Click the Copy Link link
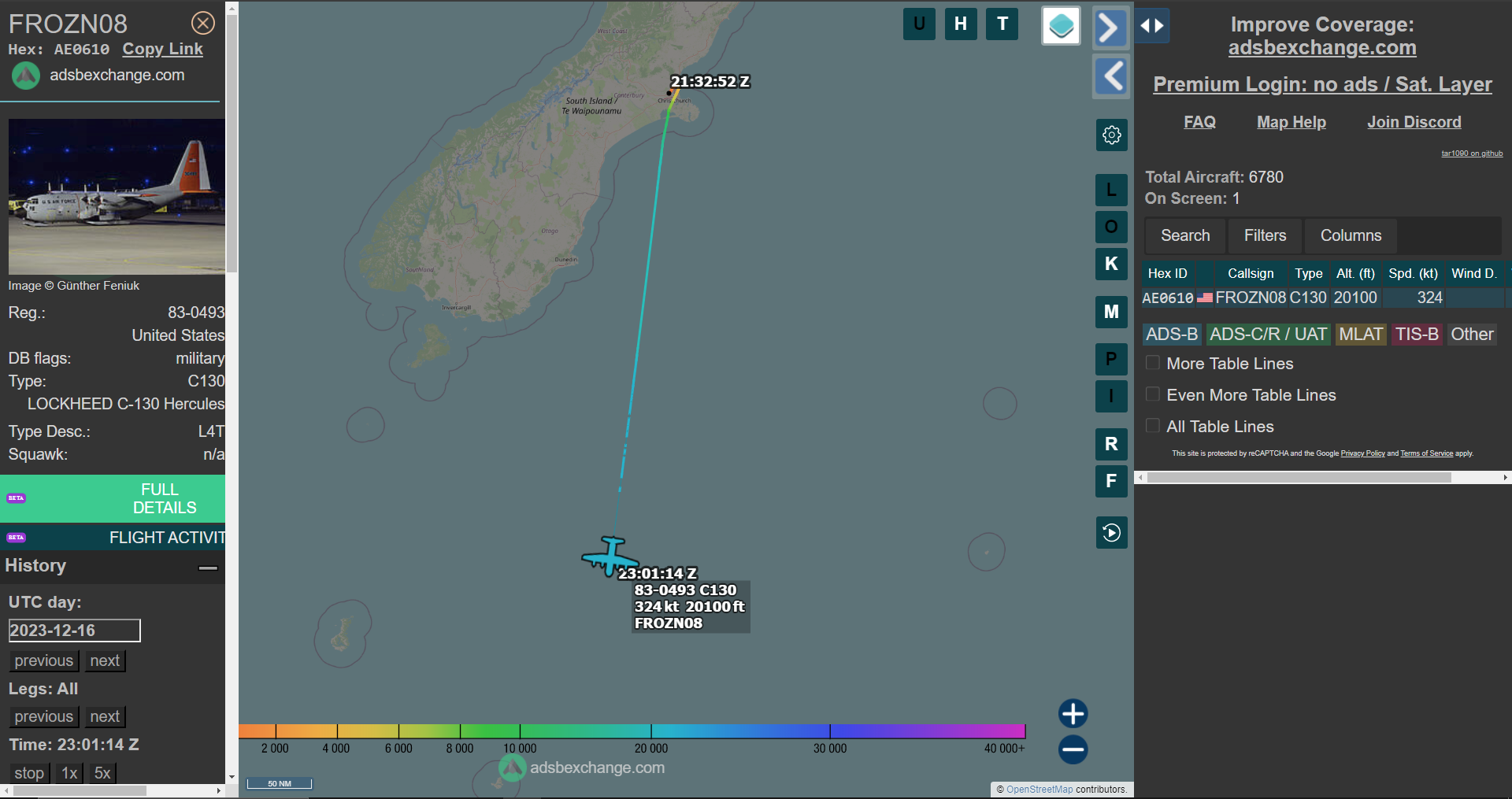 pyautogui.click(x=162, y=50)
